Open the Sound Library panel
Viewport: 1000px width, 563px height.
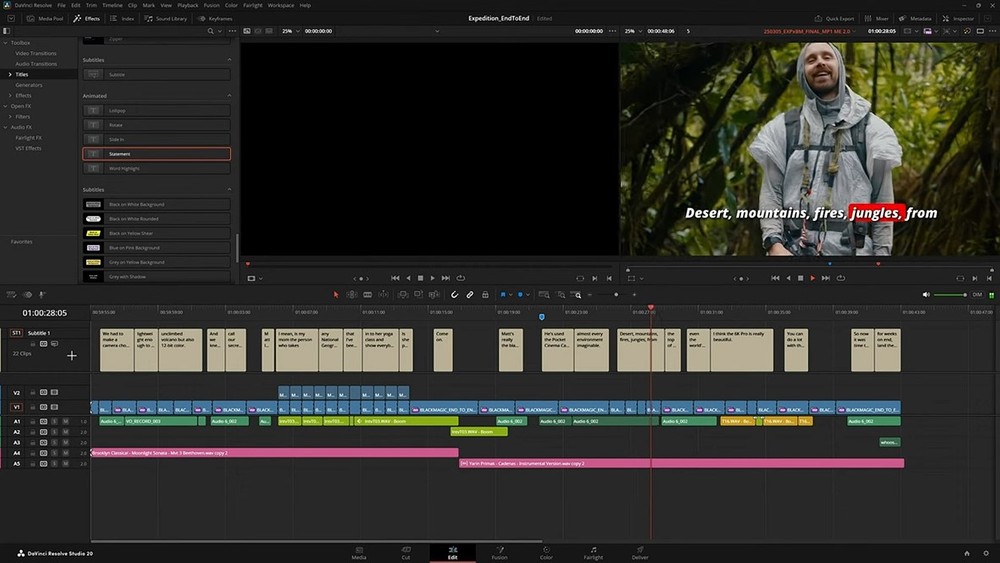pyautogui.click(x=166, y=19)
